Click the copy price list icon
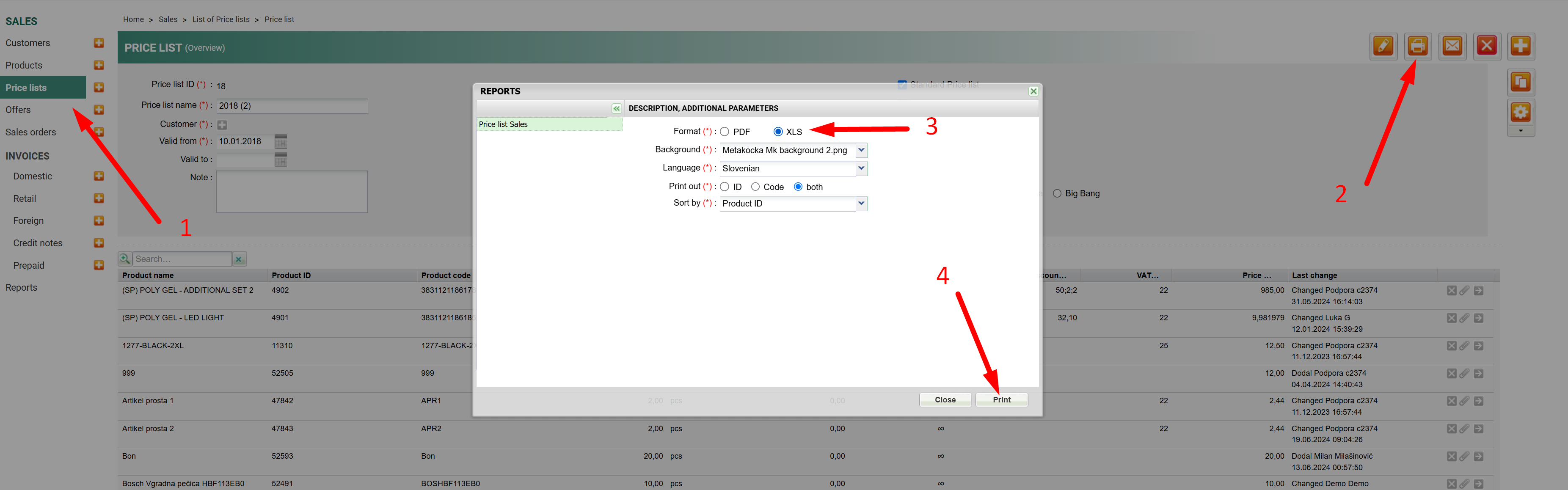1568x490 pixels. 1521,82
